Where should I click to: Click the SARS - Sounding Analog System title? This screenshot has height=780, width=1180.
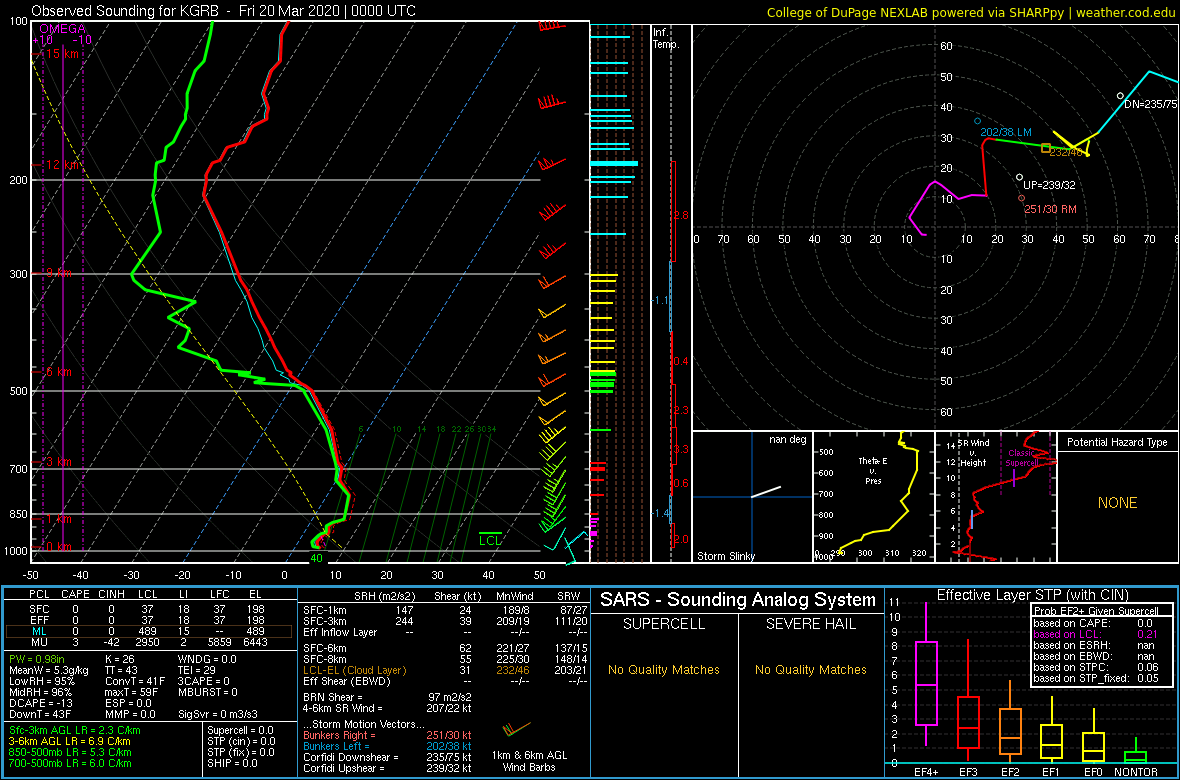[x=738, y=600]
